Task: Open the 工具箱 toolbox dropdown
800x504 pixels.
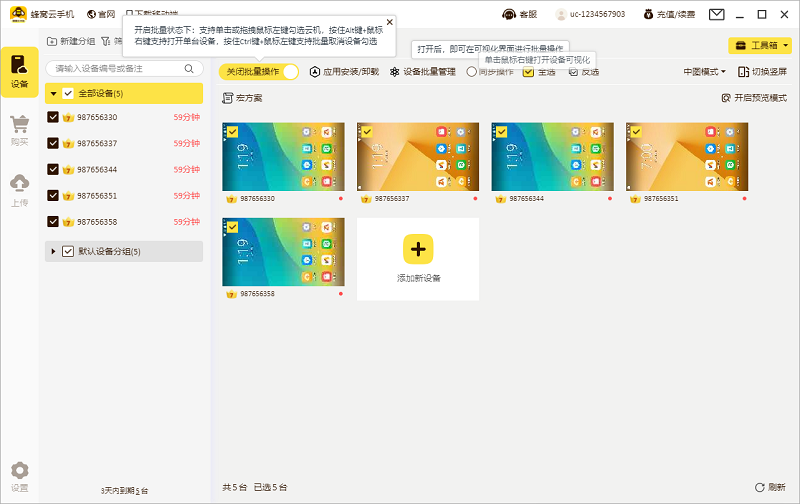Action: pos(760,45)
